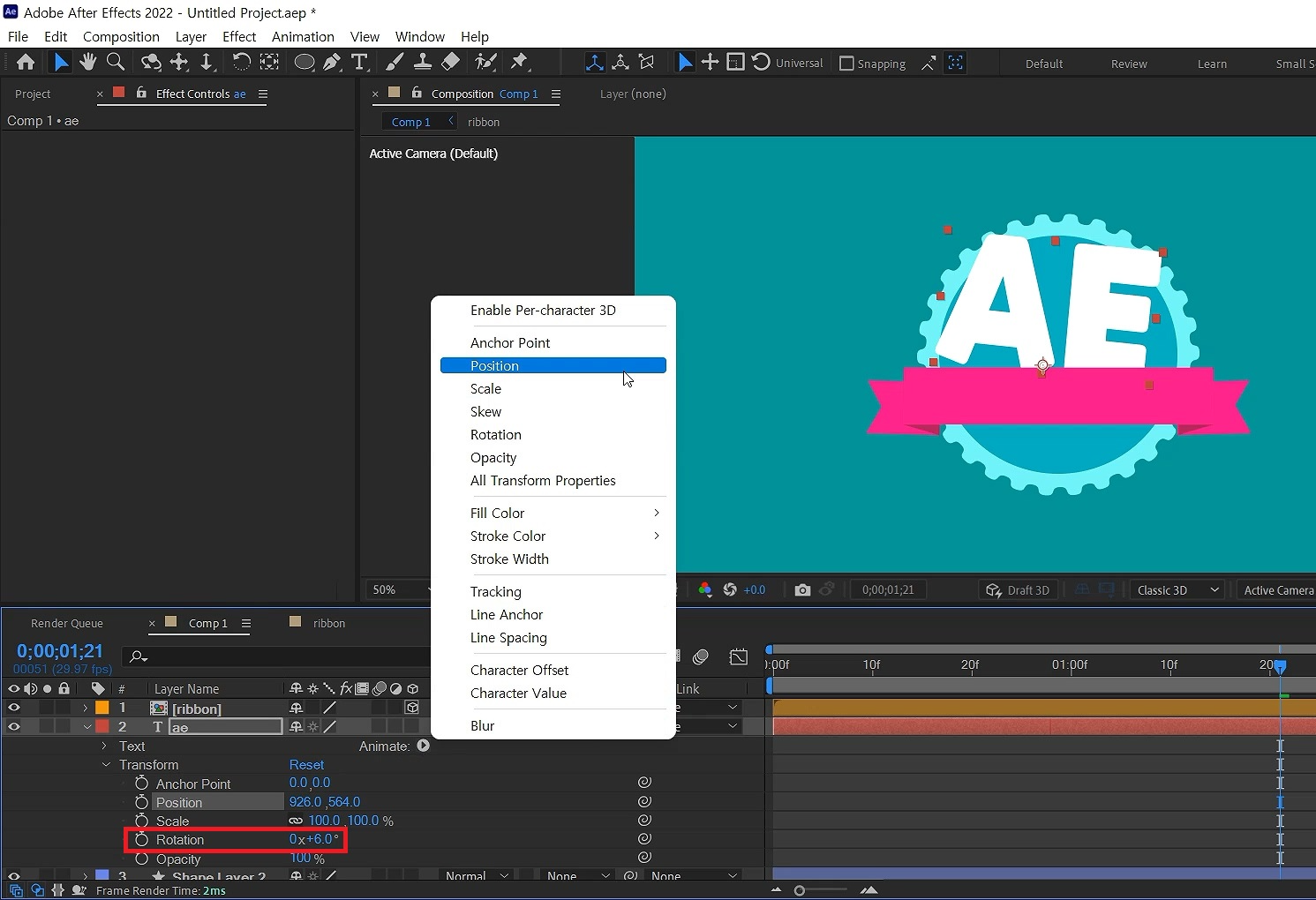Click the ribbon layer orange label color
Viewport: 1316px width, 900px height.
click(102, 708)
